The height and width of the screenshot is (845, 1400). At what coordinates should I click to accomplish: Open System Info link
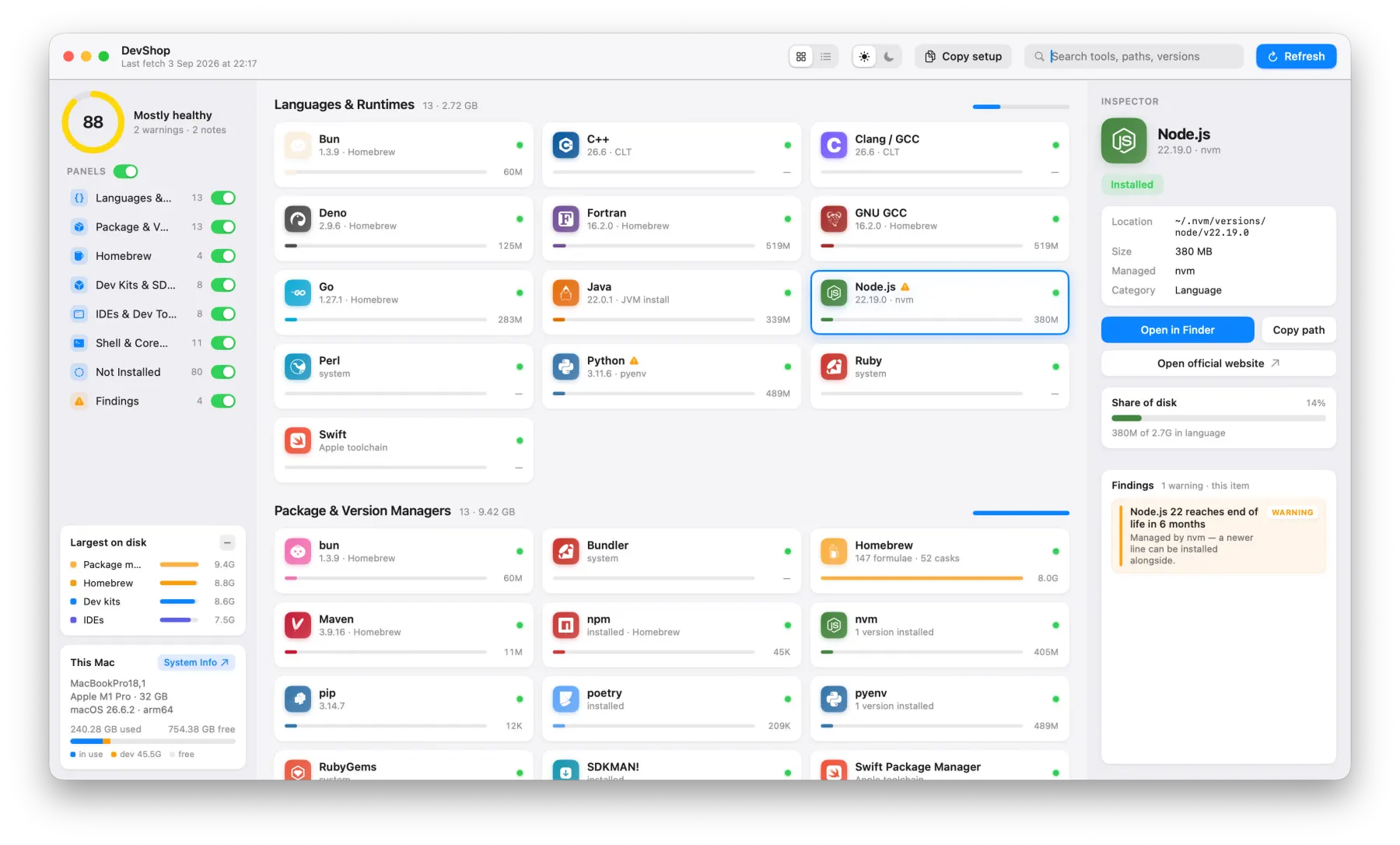coord(196,662)
